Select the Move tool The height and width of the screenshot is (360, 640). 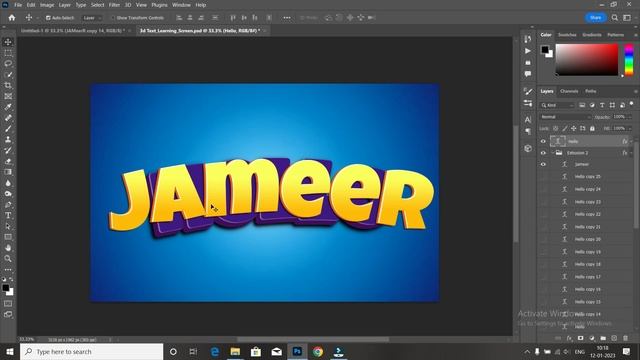8,42
